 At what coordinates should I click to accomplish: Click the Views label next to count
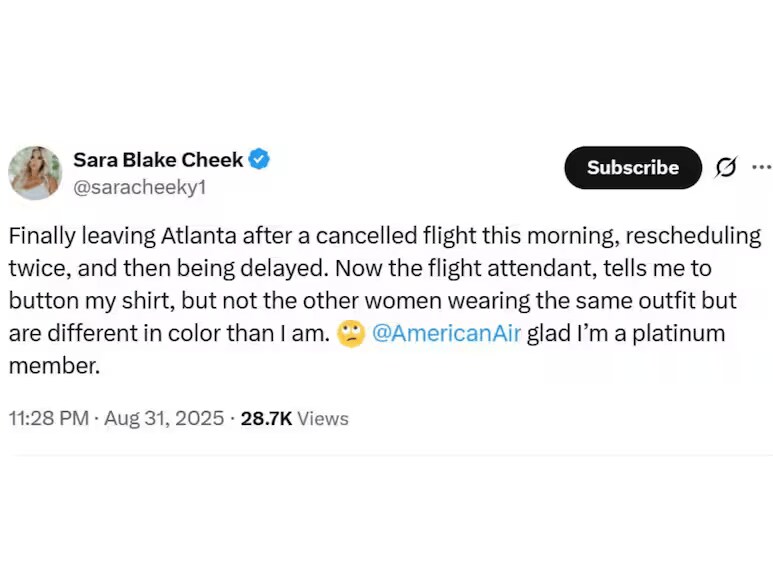323,419
